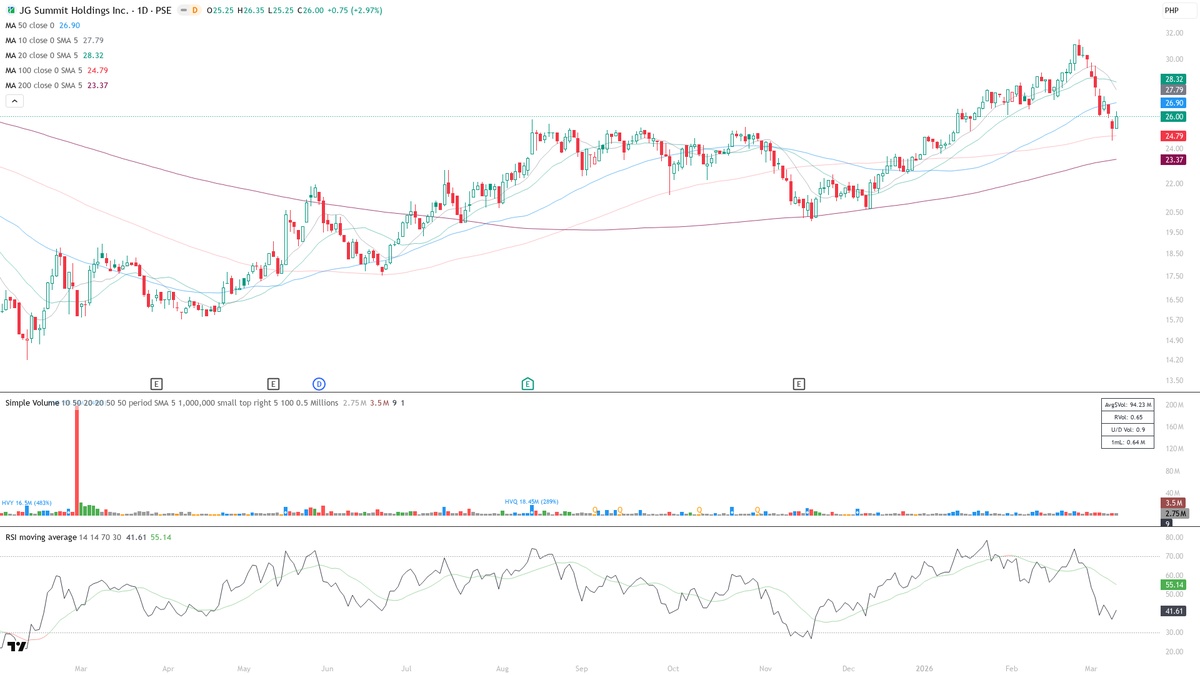Click the gray E earnings marker near November
This screenshot has width=1200, height=675.
tap(798, 383)
